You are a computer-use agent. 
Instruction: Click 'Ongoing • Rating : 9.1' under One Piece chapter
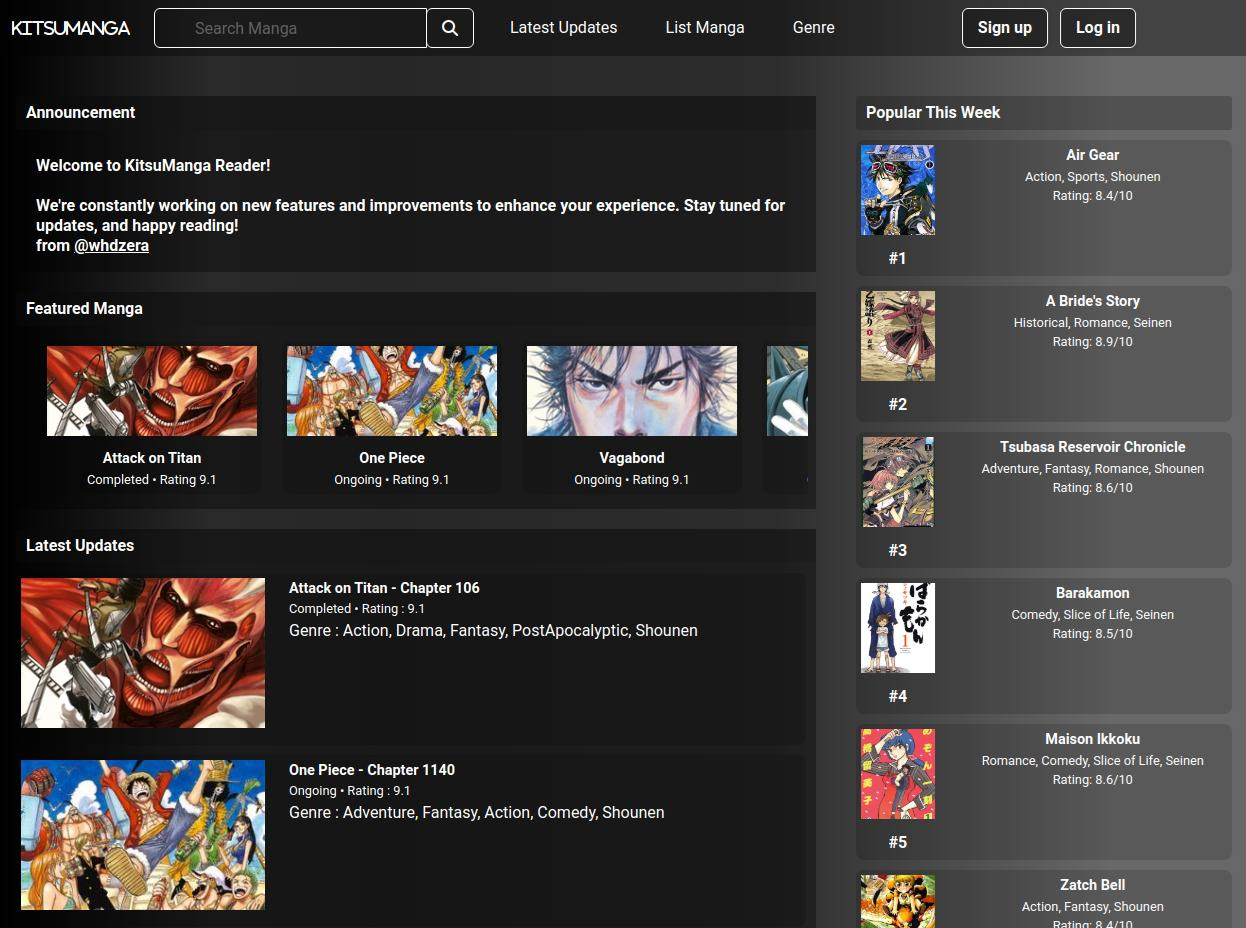(350, 791)
